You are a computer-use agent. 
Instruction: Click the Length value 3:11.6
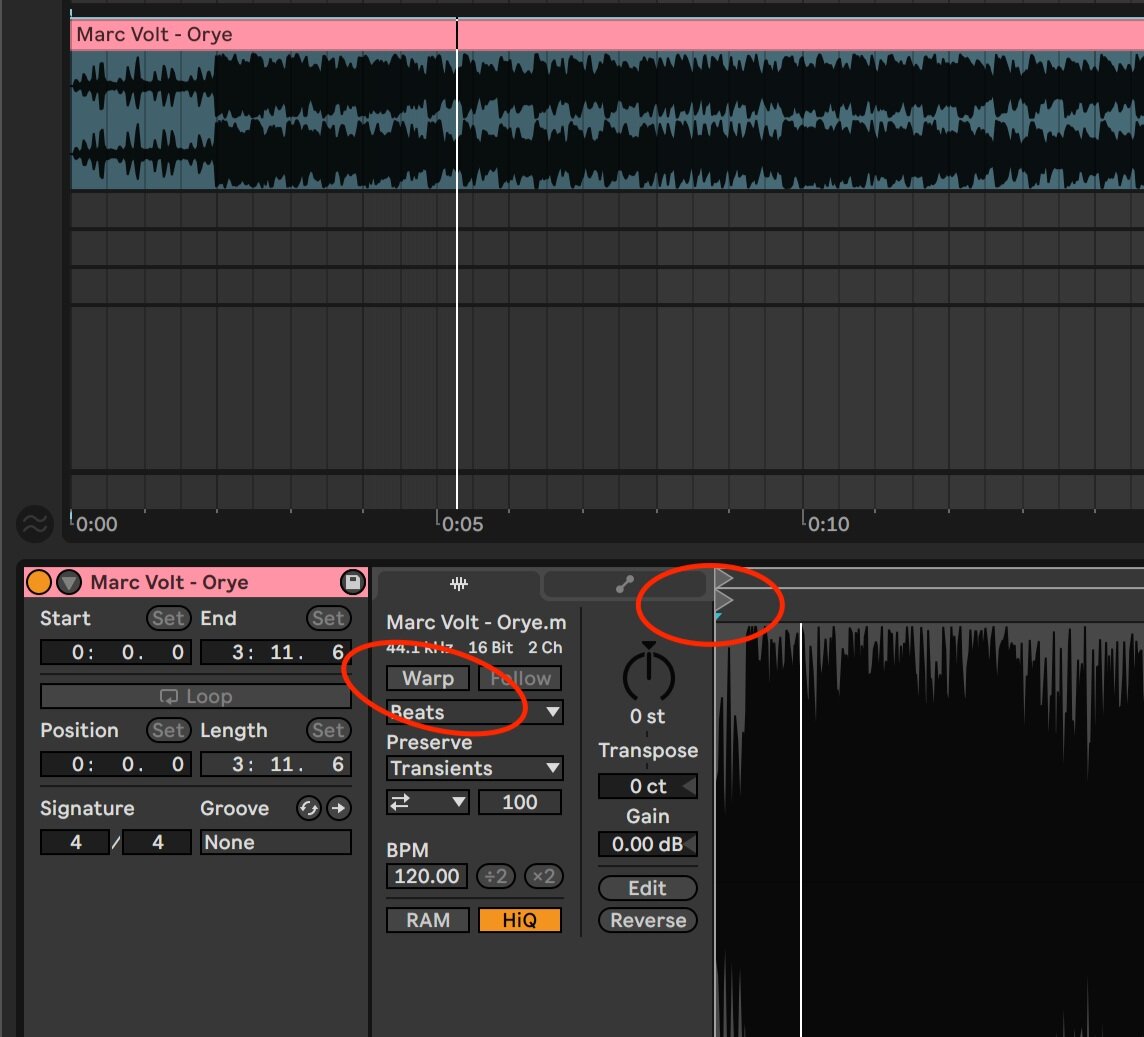pyautogui.click(x=276, y=764)
